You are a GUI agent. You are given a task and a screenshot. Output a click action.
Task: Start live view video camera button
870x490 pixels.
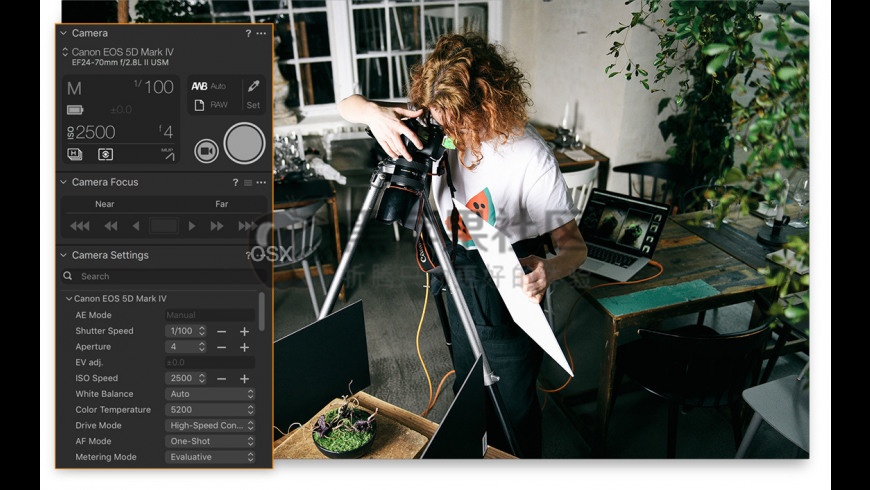click(206, 151)
